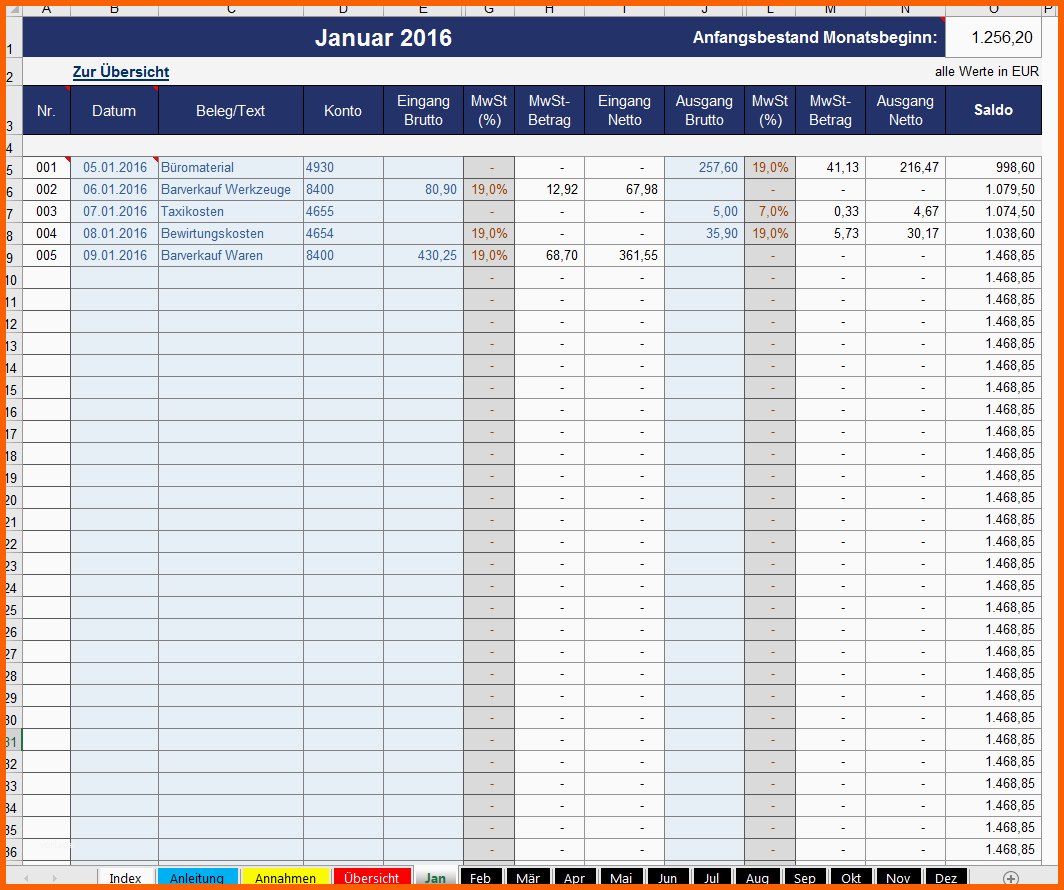The height and width of the screenshot is (890, 1064).
Task: Click the previous sheet scroll arrow
Action: pyautogui.click(x=27, y=878)
